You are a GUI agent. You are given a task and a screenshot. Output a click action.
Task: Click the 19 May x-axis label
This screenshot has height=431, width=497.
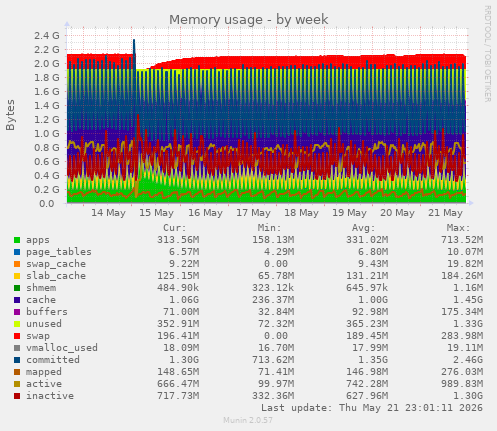pyautogui.click(x=349, y=213)
